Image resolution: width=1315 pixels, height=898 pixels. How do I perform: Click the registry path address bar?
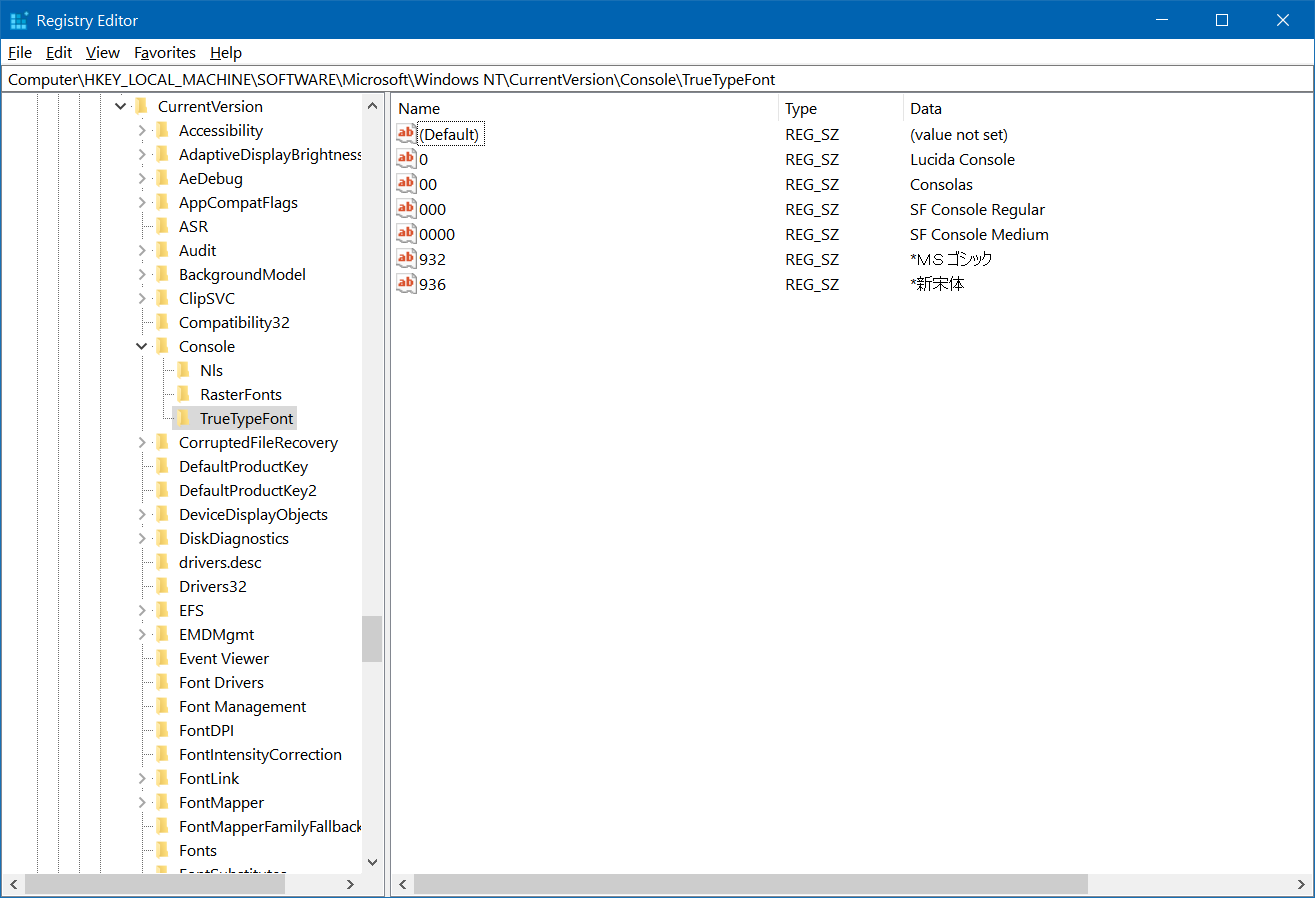coord(657,79)
